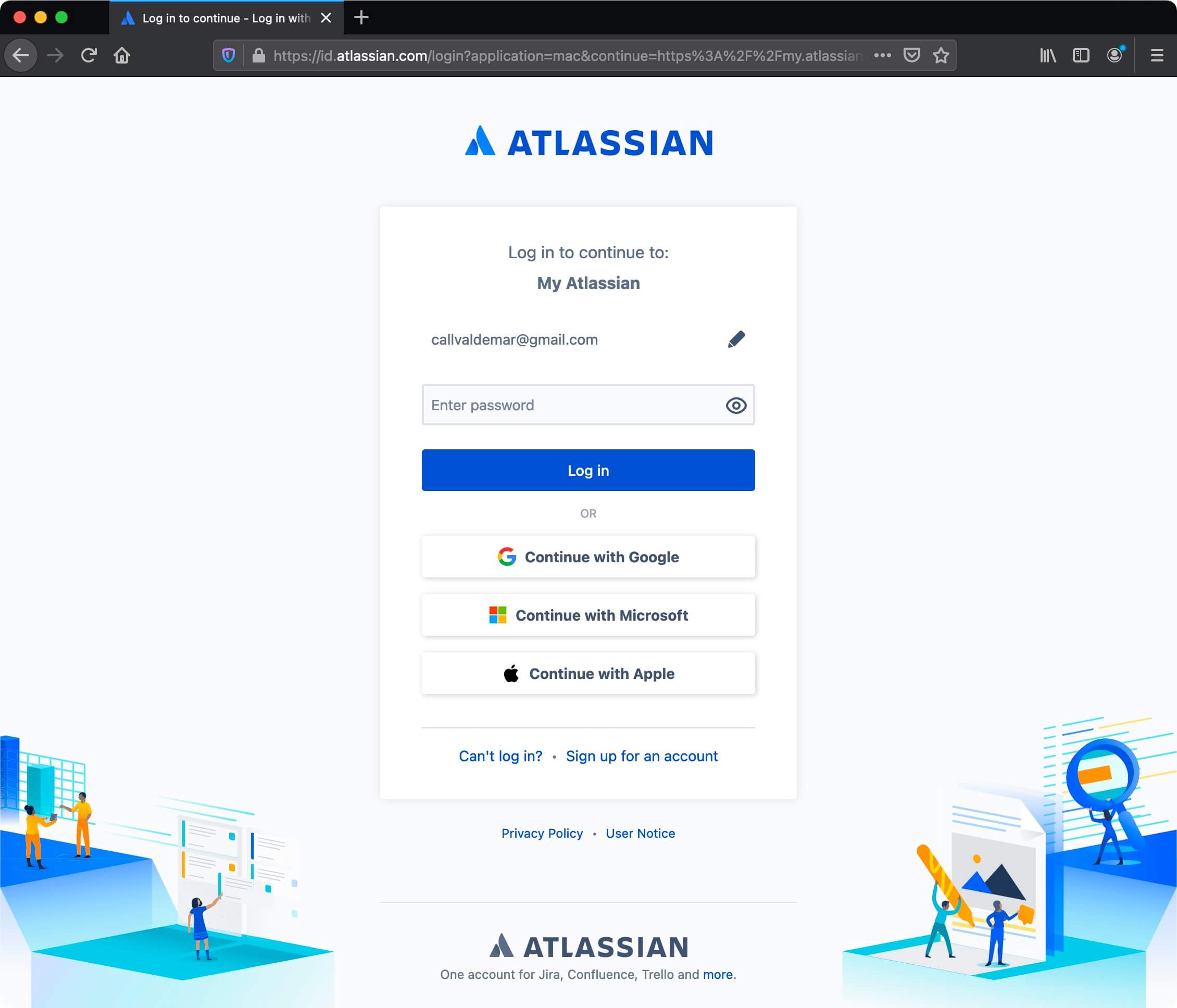
Task: Click the Sign up for an account link
Action: (641, 755)
